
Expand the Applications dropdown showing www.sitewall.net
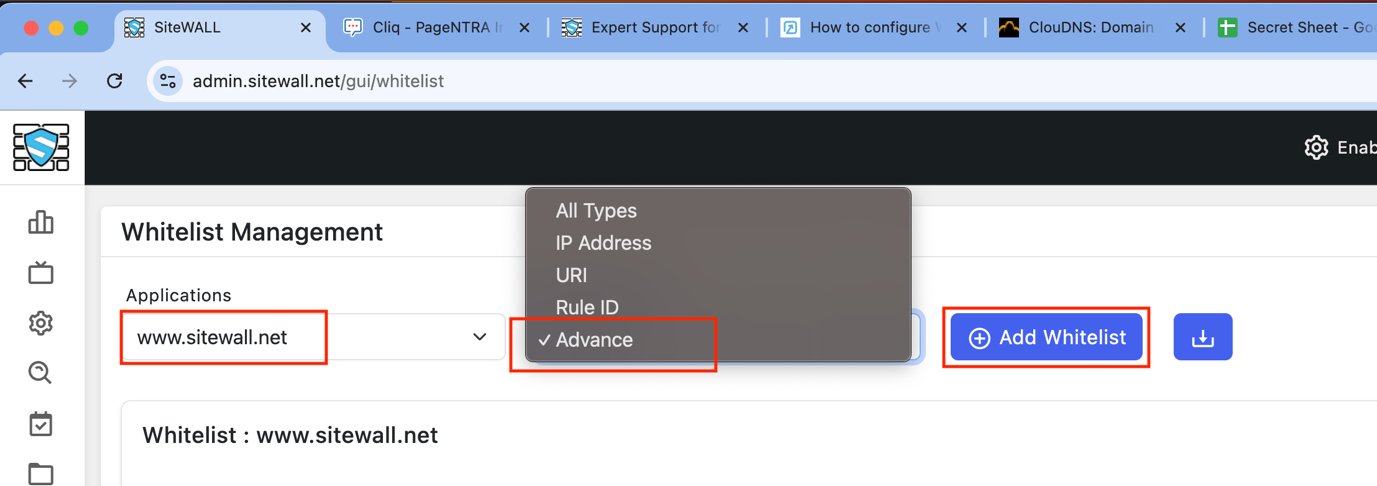point(312,338)
